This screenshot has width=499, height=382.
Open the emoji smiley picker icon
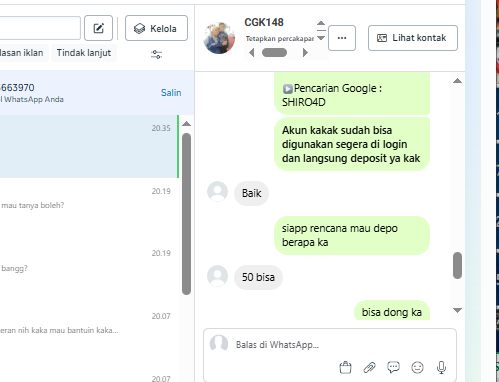point(417,367)
